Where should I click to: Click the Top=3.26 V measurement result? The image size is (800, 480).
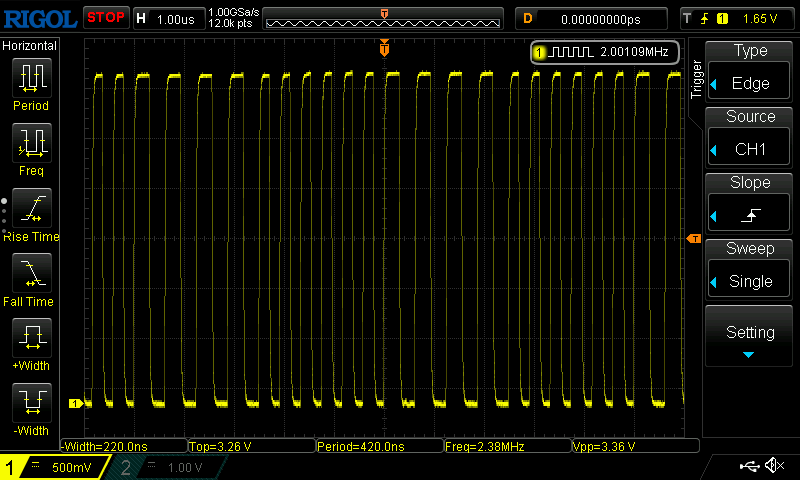[x=252, y=446]
